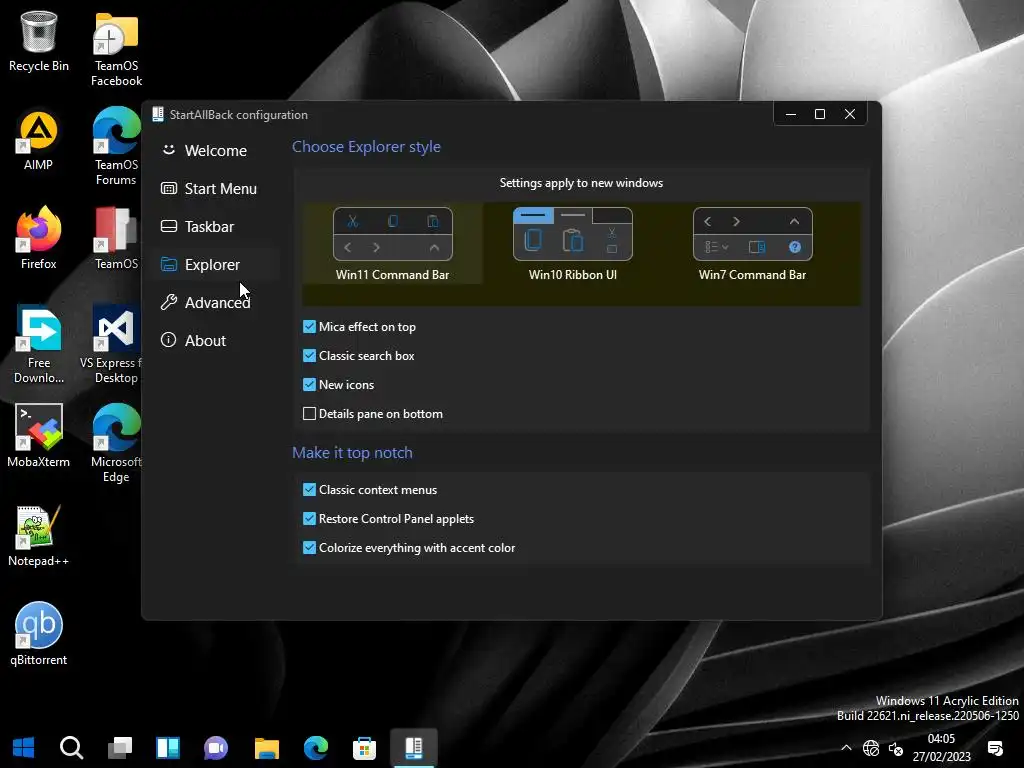
Task: Open Task View from the taskbar
Action: 120,747
